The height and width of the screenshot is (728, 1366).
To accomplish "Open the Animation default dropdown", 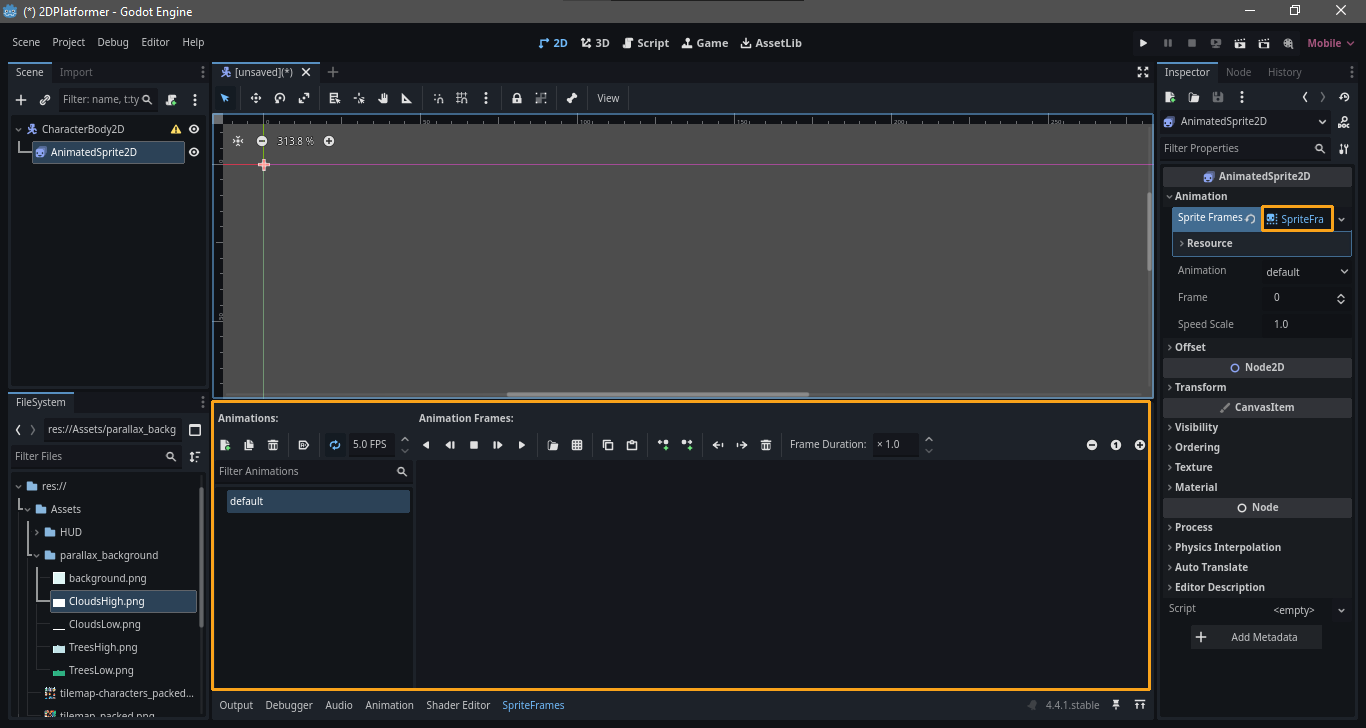I will coord(1307,271).
